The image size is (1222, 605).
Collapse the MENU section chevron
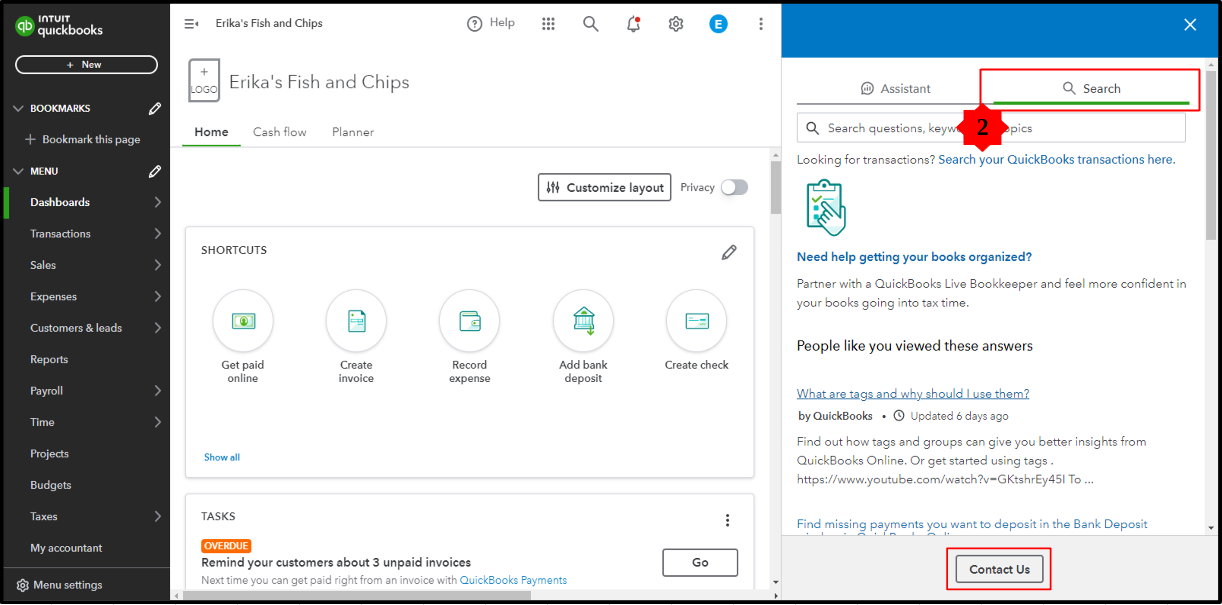(x=18, y=171)
